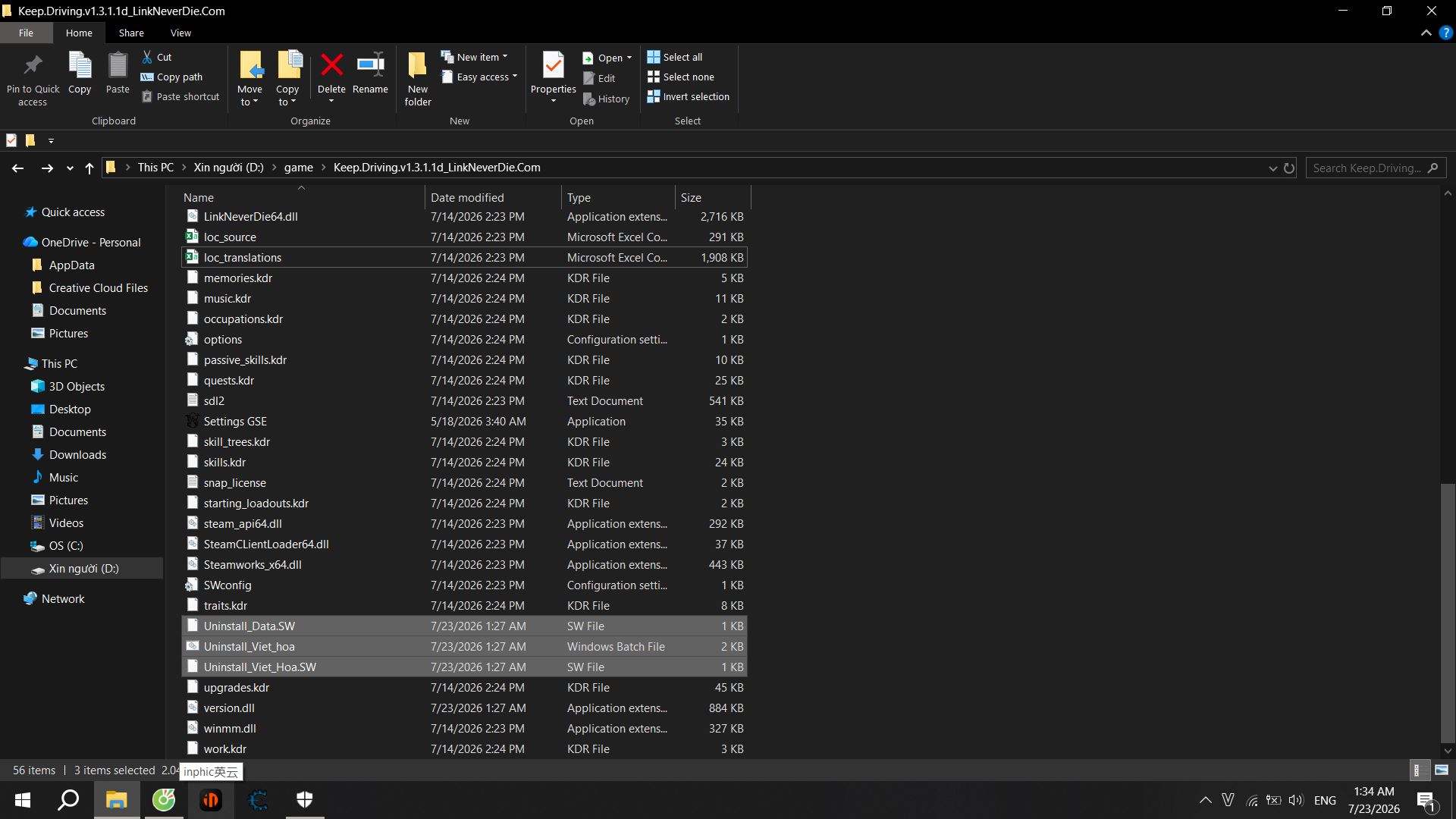Viewport: 1456px width, 819px height.
Task: Show file History
Action: pos(606,99)
